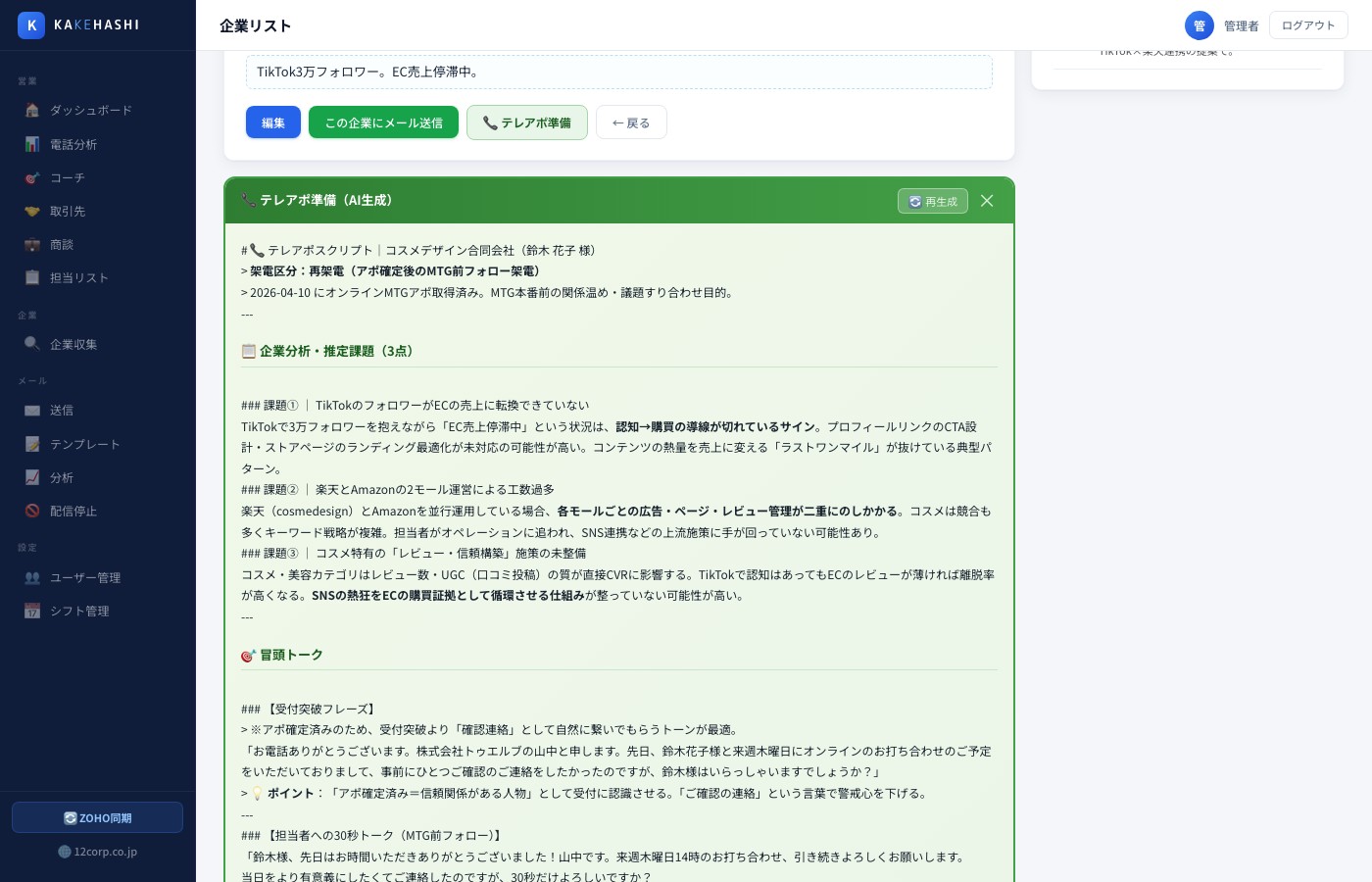Click the コーチ target icon

pos(32,177)
